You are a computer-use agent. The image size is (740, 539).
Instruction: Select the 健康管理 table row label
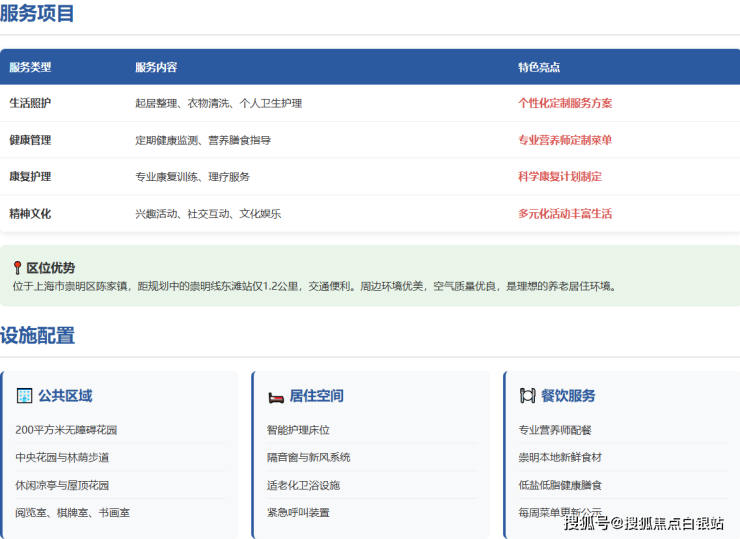coord(30,140)
